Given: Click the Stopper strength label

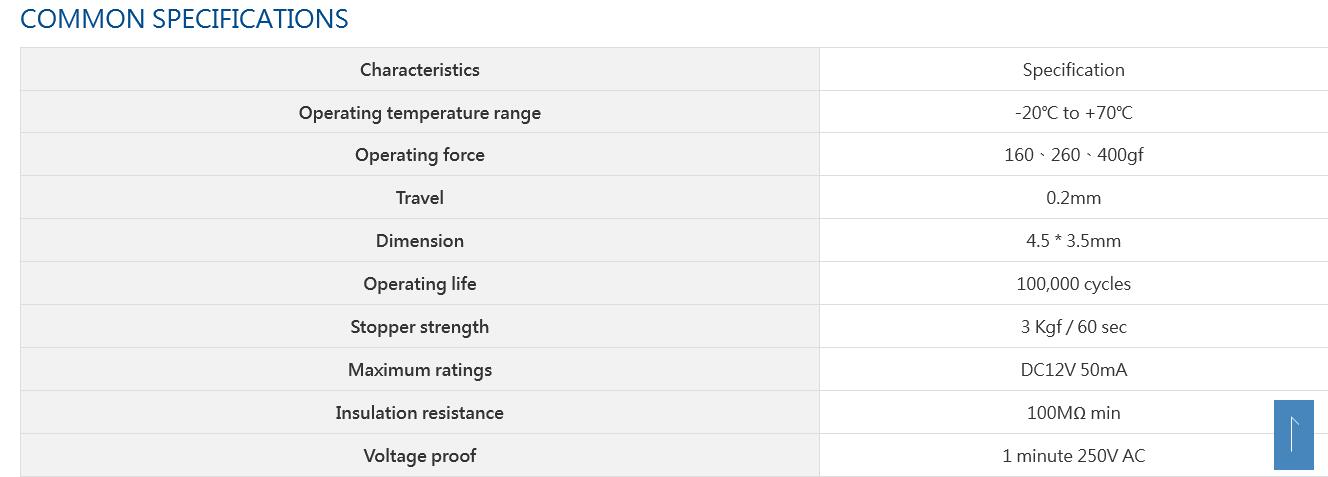Looking at the screenshot, I should pyautogui.click(x=420, y=327).
